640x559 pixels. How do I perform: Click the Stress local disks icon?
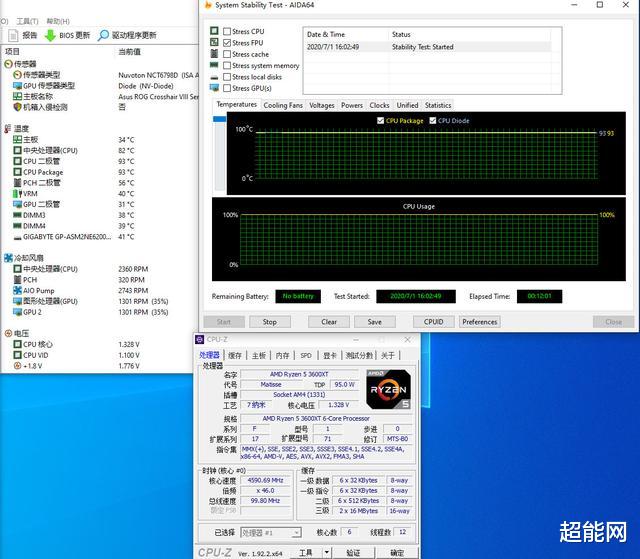pyautogui.click(x=214, y=77)
